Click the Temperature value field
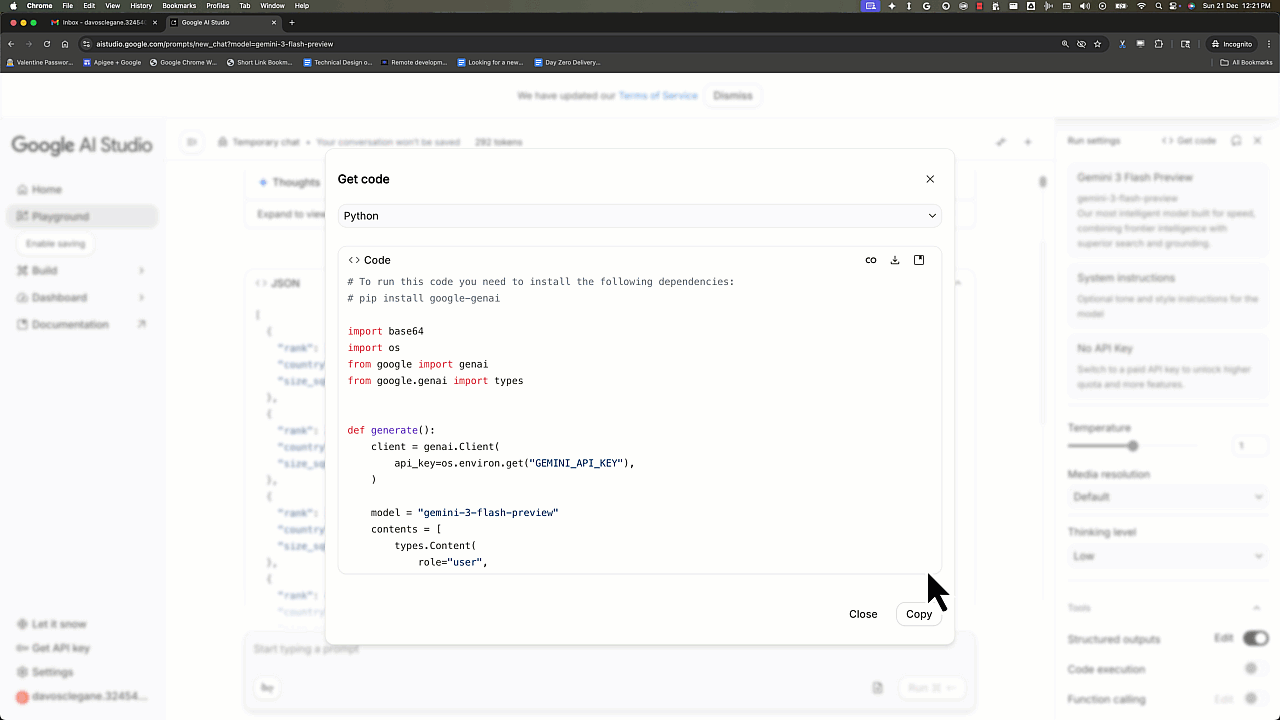1280x720 pixels. pos(1250,446)
